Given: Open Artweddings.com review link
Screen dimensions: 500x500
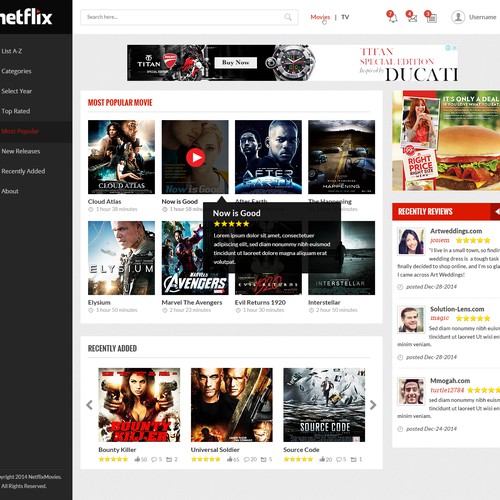Looking at the screenshot, I should 456,231.
